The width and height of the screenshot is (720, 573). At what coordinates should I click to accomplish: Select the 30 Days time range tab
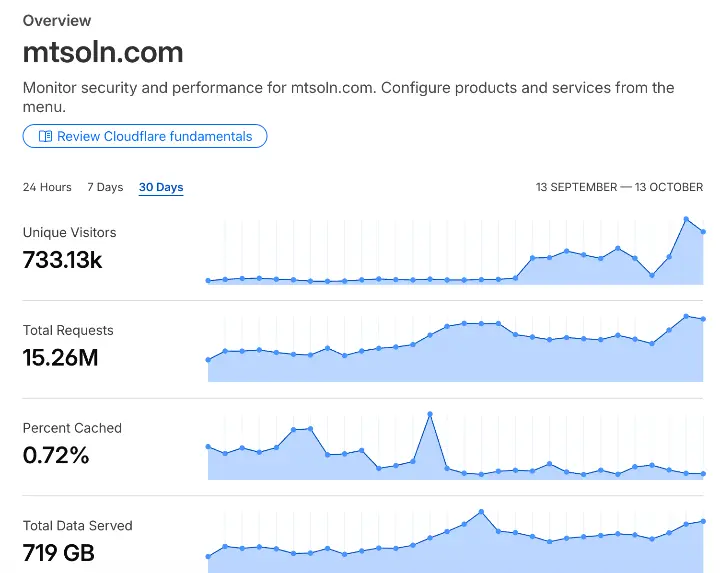click(x=161, y=187)
